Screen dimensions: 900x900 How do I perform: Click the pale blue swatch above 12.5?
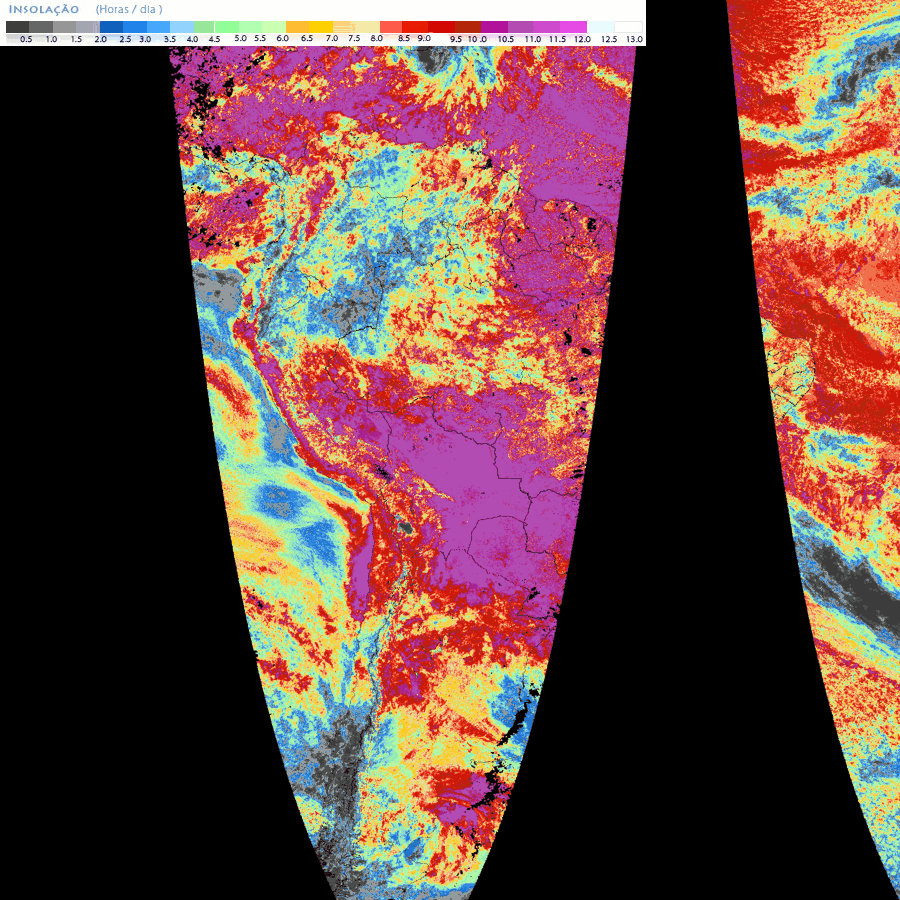coord(600,27)
